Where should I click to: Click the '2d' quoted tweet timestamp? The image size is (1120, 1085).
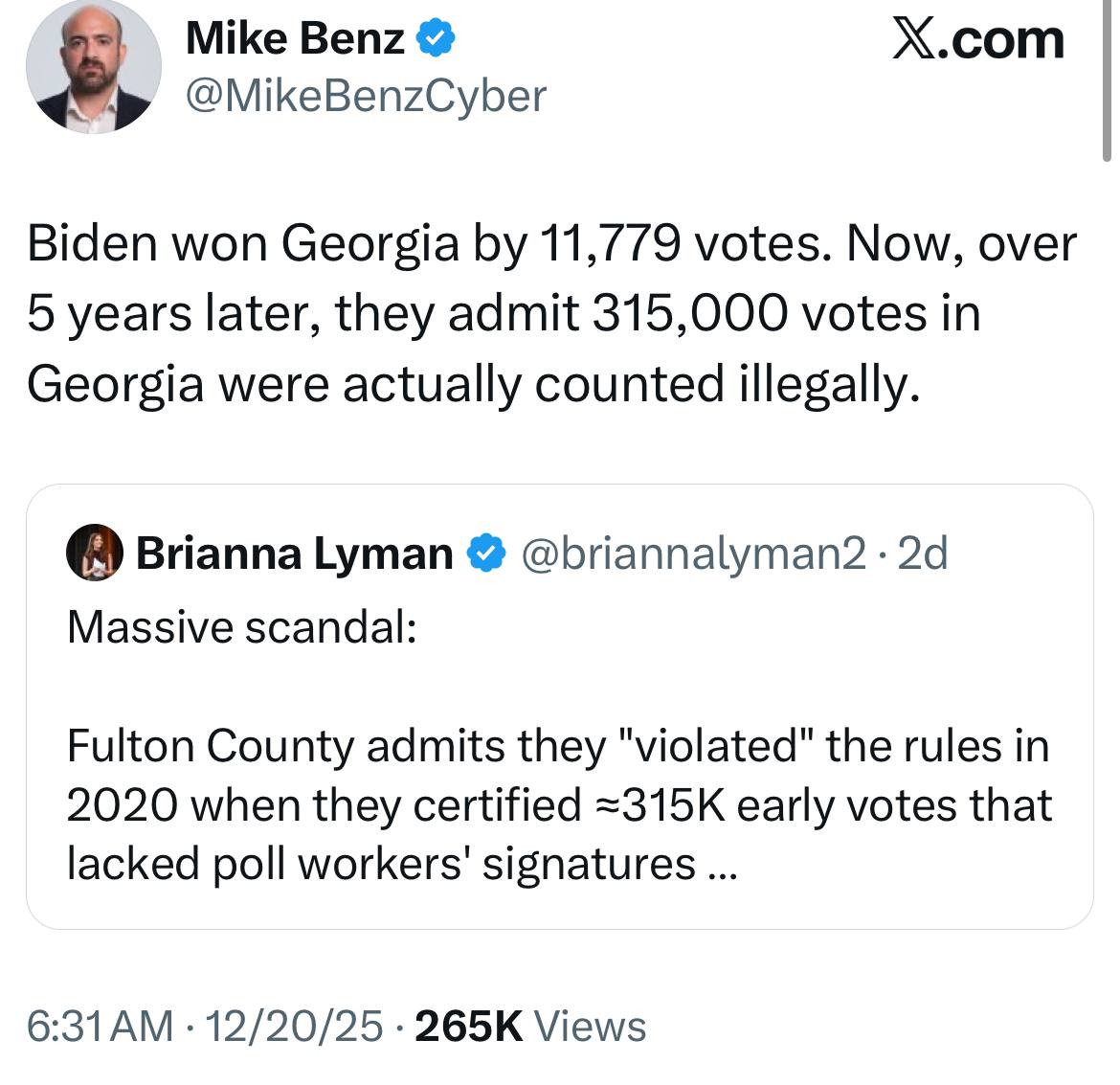coord(925,554)
